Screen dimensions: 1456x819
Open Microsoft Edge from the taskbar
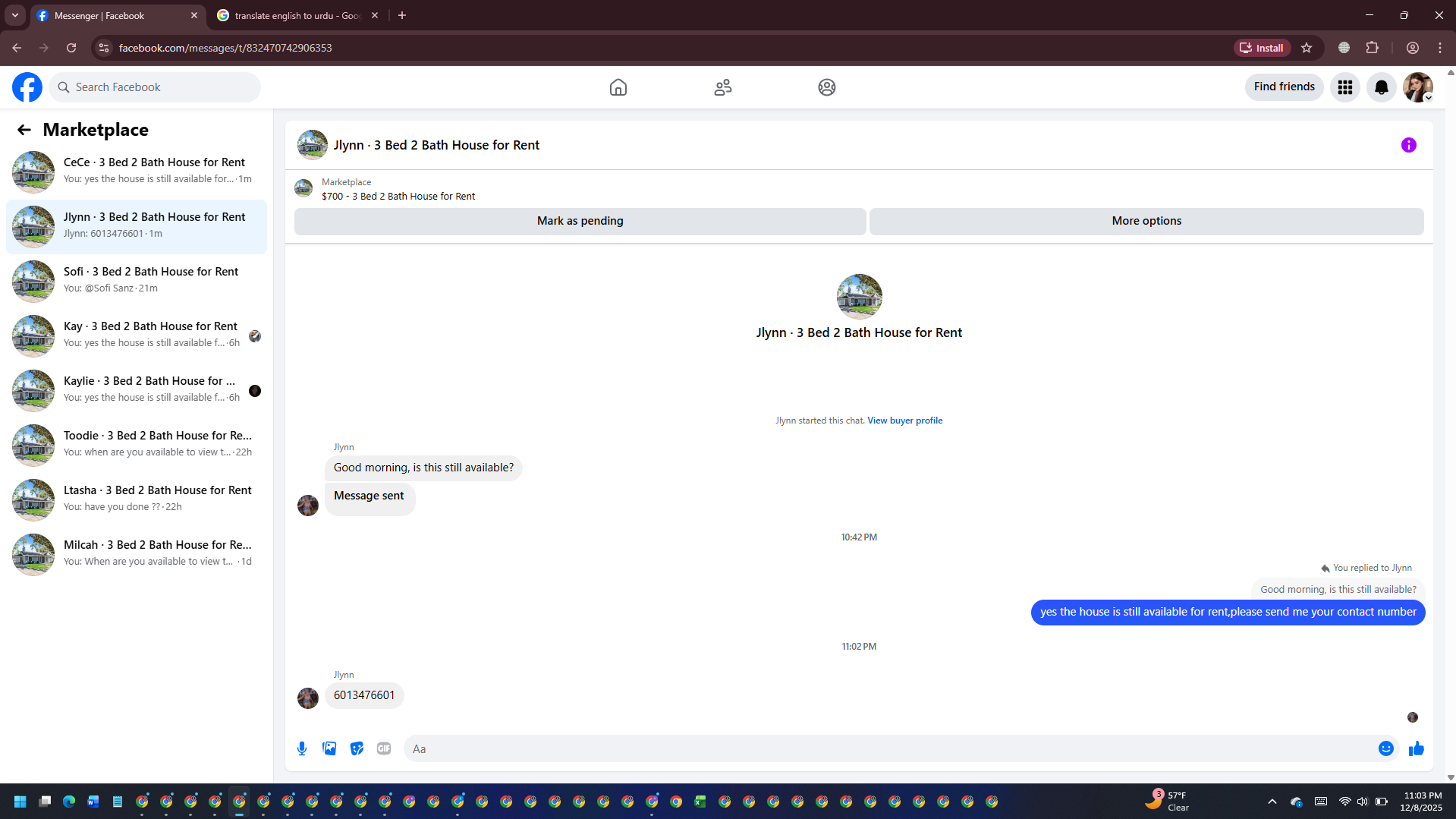click(69, 802)
